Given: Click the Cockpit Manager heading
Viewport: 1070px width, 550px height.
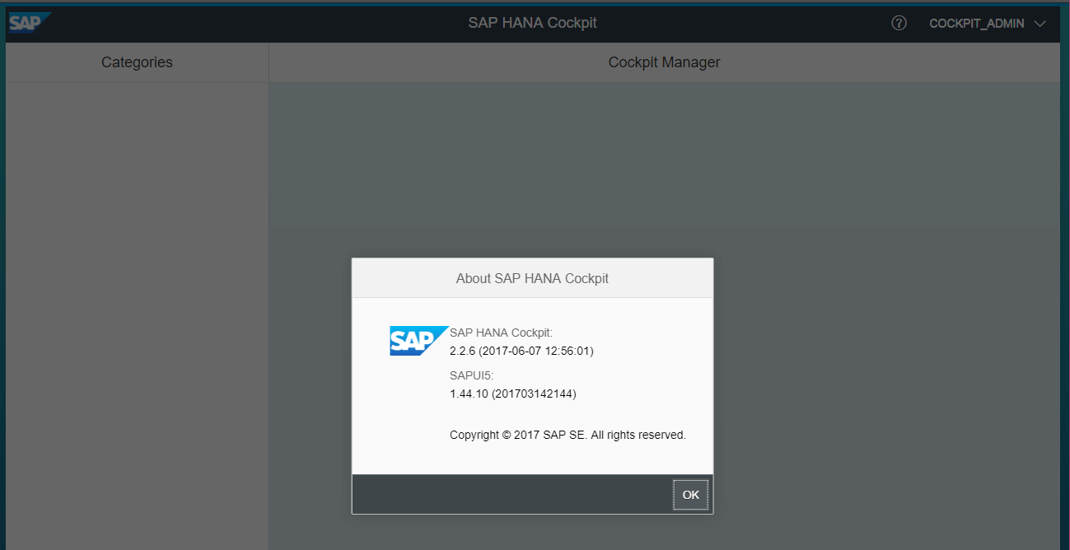Looking at the screenshot, I should coord(664,62).
